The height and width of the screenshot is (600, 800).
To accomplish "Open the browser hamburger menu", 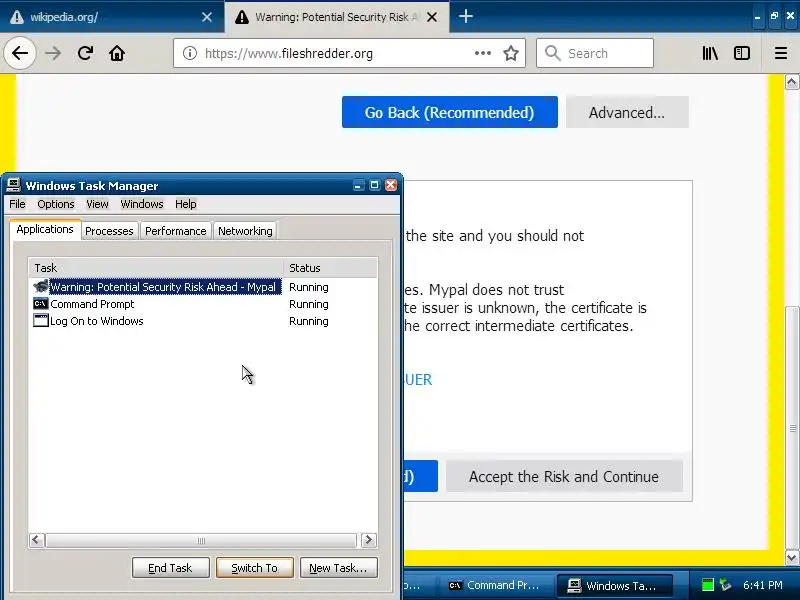I will tap(781, 53).
